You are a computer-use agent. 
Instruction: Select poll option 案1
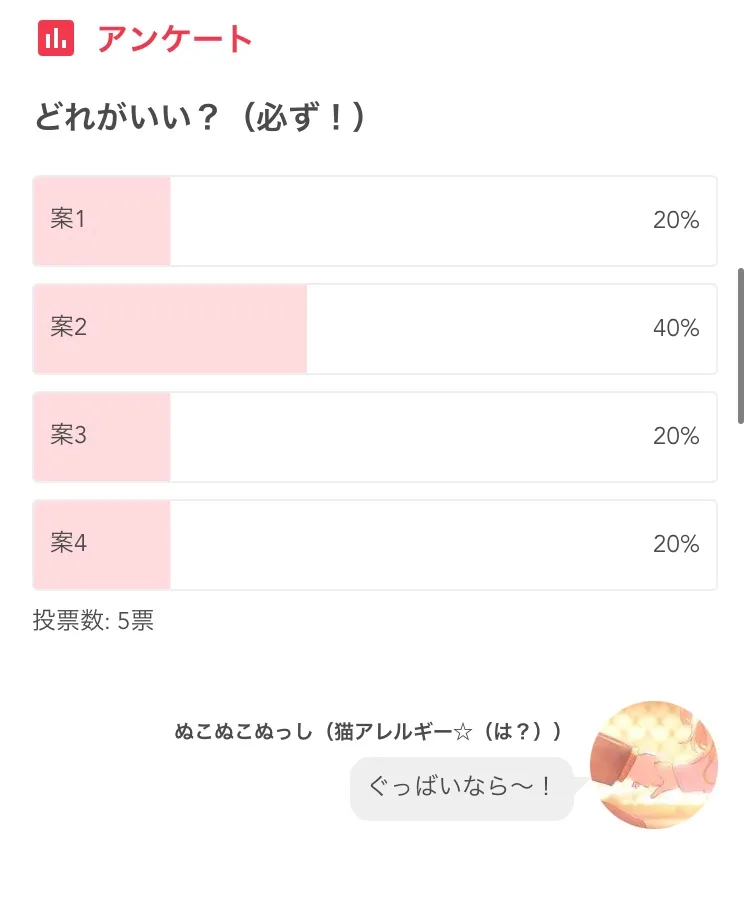point(375,221)
